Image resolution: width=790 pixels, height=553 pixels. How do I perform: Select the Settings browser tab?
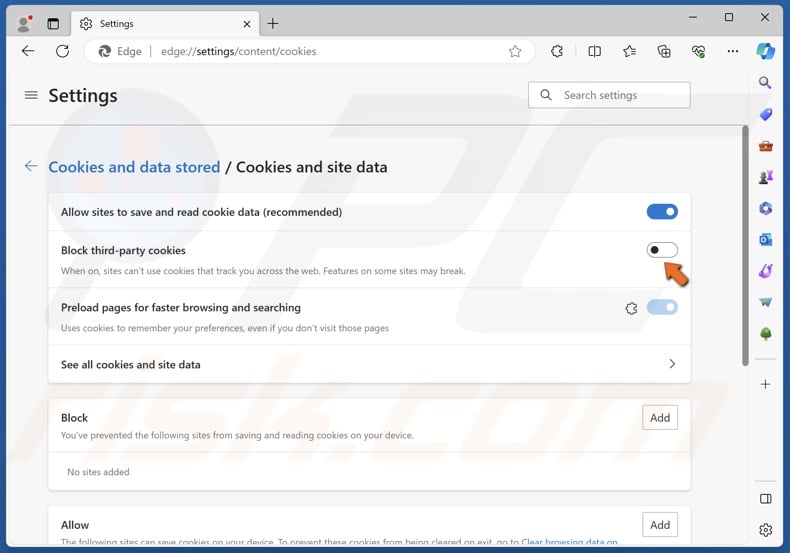(x=164, y=24)
